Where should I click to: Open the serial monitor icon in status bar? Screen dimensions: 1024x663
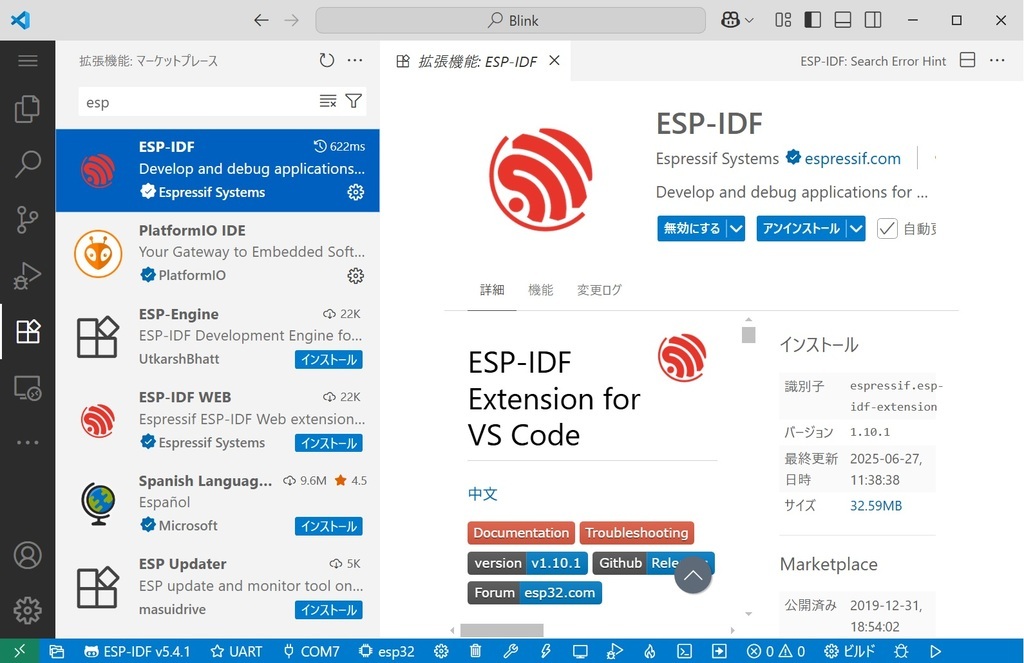point(580,651)
